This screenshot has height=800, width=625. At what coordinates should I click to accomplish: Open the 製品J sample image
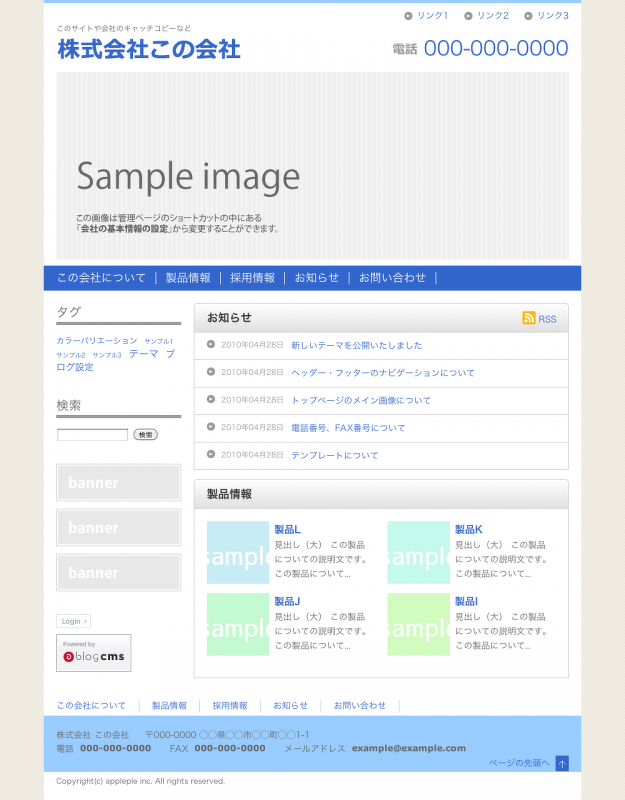(238, 625)
